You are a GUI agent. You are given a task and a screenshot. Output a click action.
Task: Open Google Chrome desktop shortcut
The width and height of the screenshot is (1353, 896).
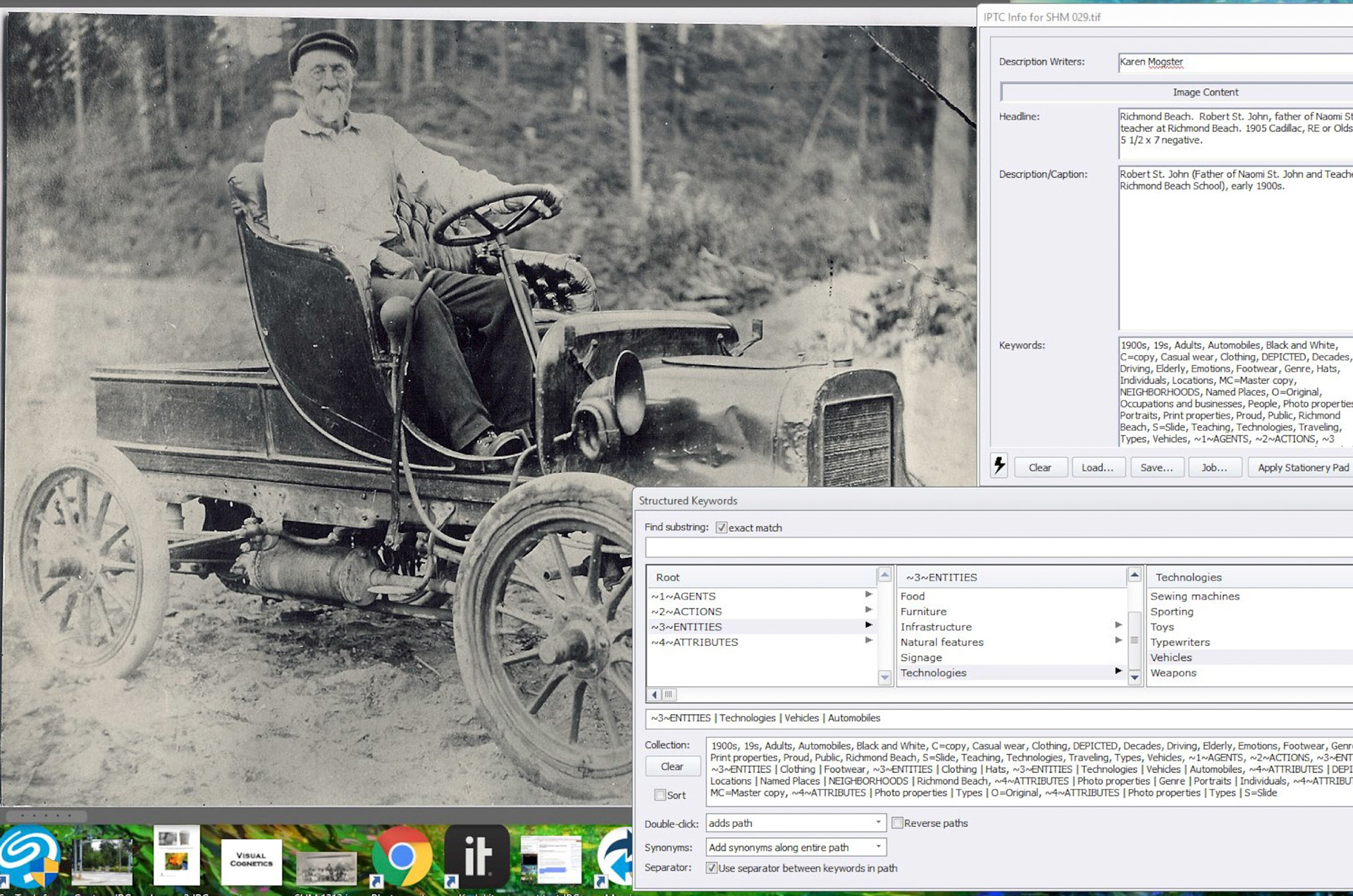point(401,857)
